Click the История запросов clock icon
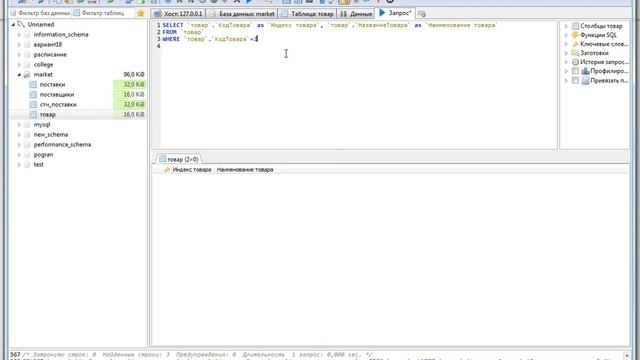640x360 pixels. pyautogui.click(x=575, y=62)
